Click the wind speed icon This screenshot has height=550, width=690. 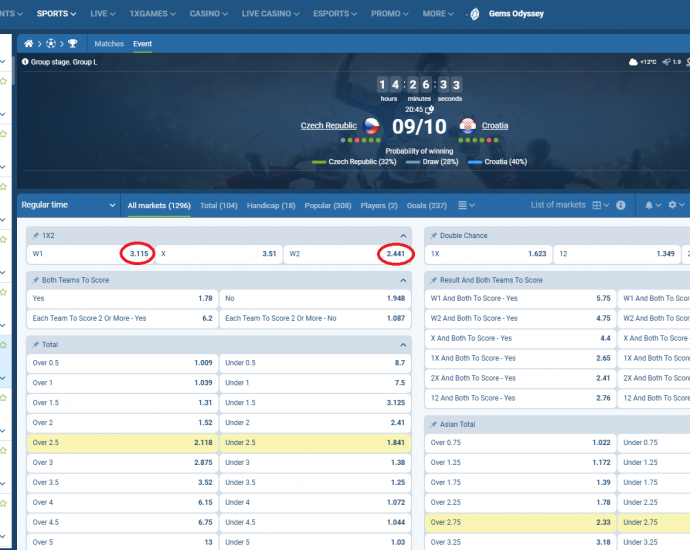point(666,62)
